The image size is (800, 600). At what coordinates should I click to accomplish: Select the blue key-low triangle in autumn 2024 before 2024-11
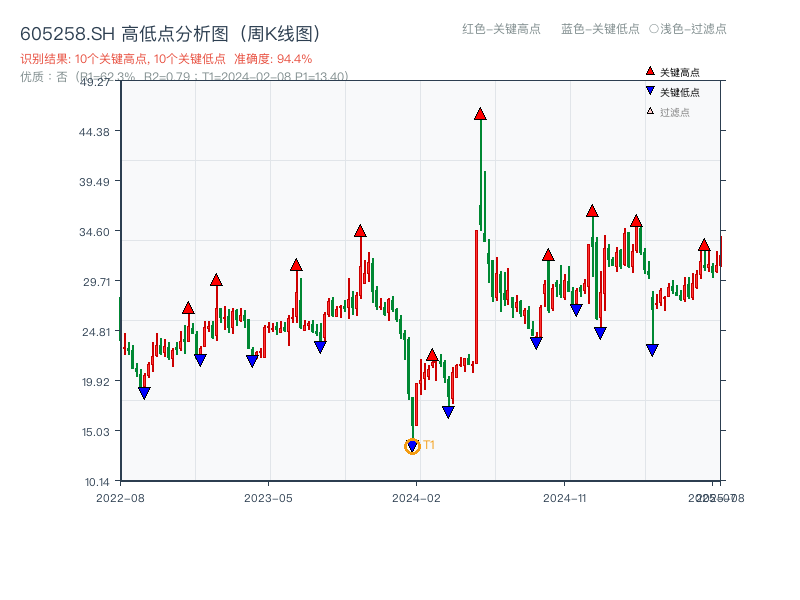click(536, 343)
